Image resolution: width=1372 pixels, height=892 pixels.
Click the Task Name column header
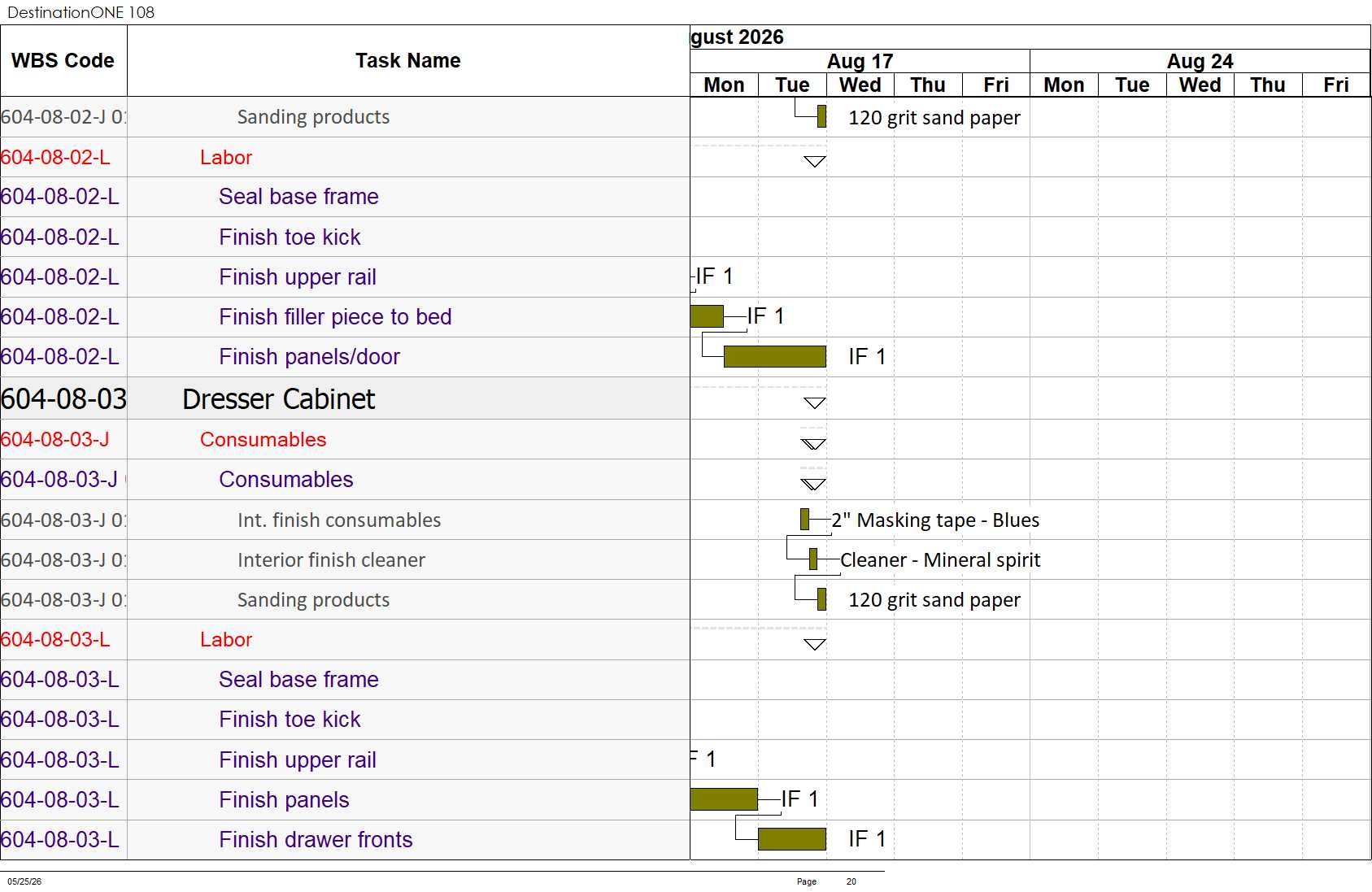(x=408, y=61)
